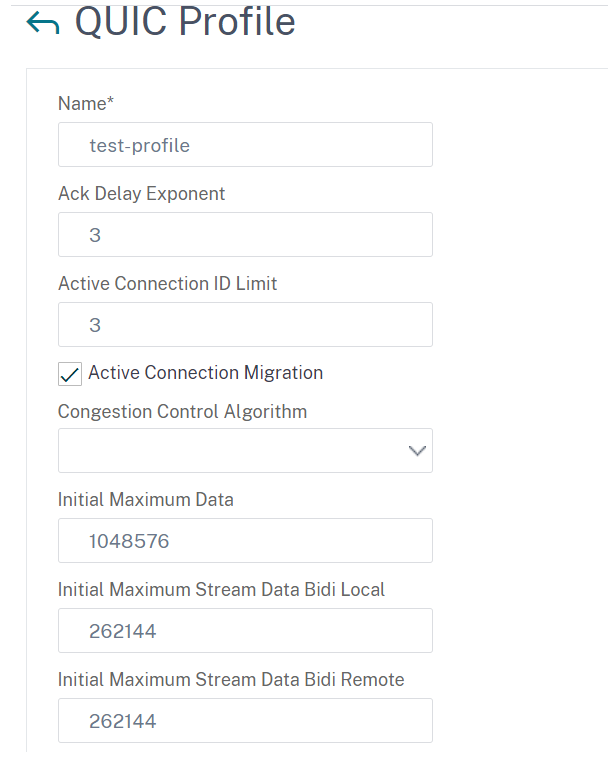Image resolution: width=608 pixels, height=781 pixels.
Task: Click Initial Maximum Stream Data Bidi Local label
Action: [221, 590]
